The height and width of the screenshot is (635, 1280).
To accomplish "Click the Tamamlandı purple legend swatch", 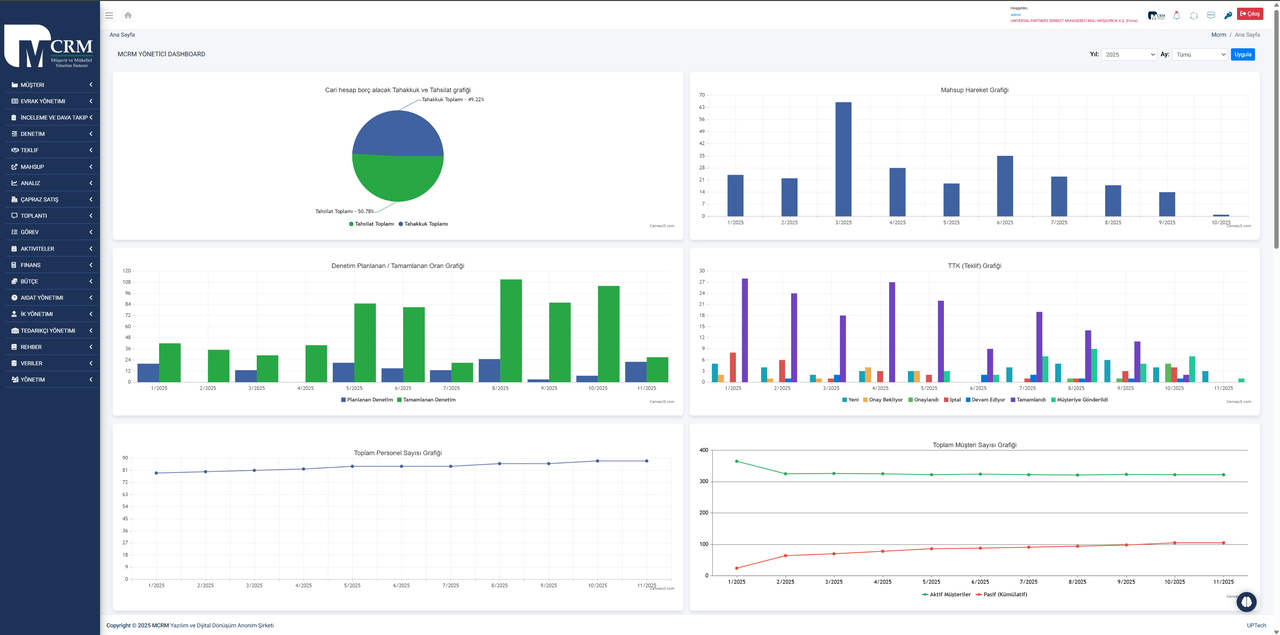I will 1012,399.
